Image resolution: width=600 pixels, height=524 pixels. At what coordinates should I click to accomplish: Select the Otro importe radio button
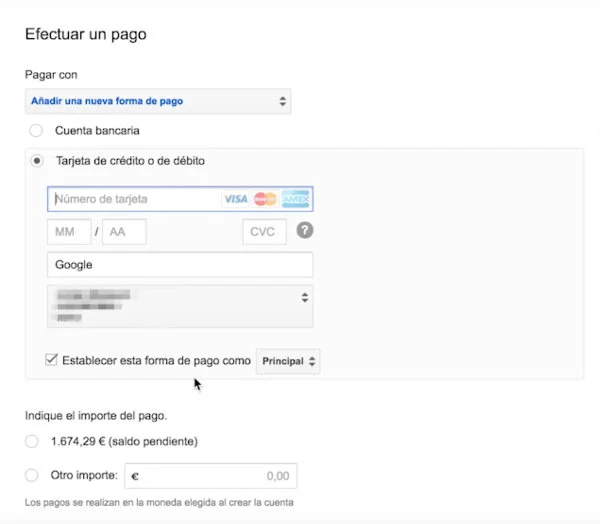pyautogui.click(x=32, y=475)
